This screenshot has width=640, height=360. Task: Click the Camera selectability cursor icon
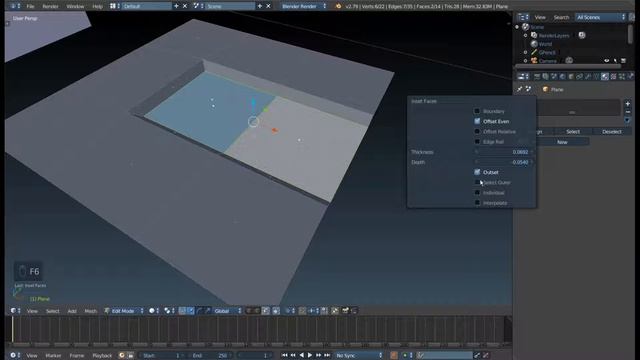pyautogui.click(x=615, y=60)
